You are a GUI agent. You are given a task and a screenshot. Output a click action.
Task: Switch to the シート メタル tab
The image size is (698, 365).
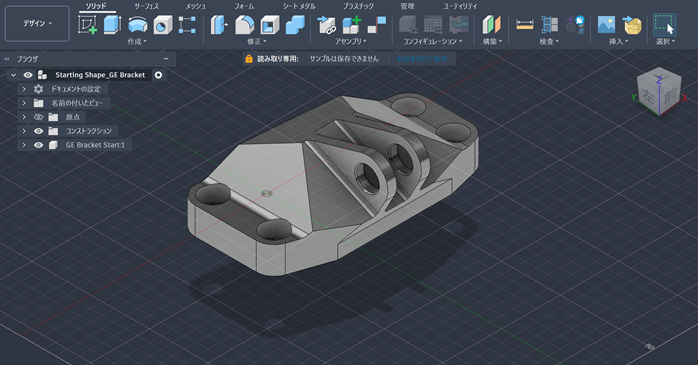coord(299,6)
